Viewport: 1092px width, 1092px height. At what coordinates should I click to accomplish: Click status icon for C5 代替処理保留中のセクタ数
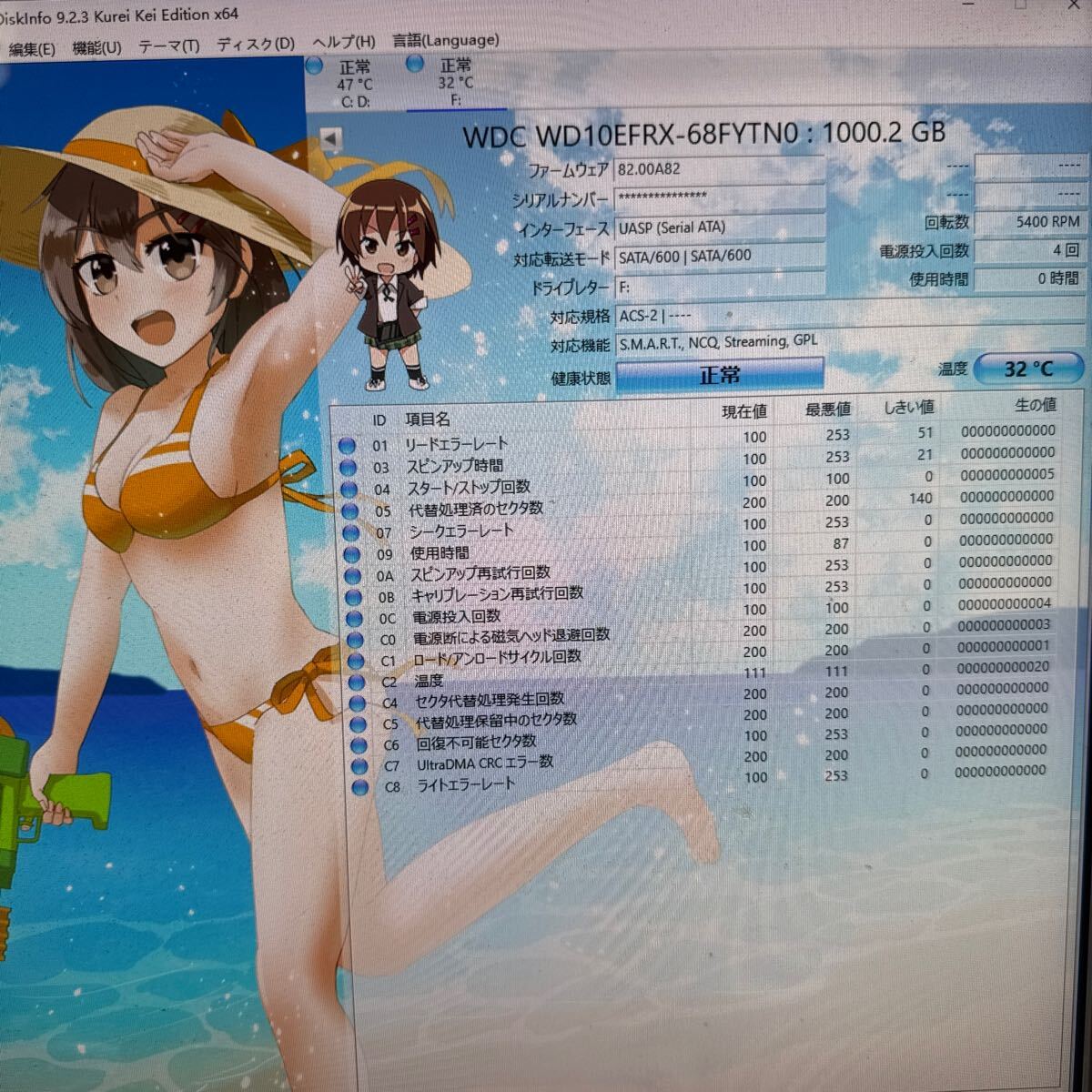[x=359, y=725]
